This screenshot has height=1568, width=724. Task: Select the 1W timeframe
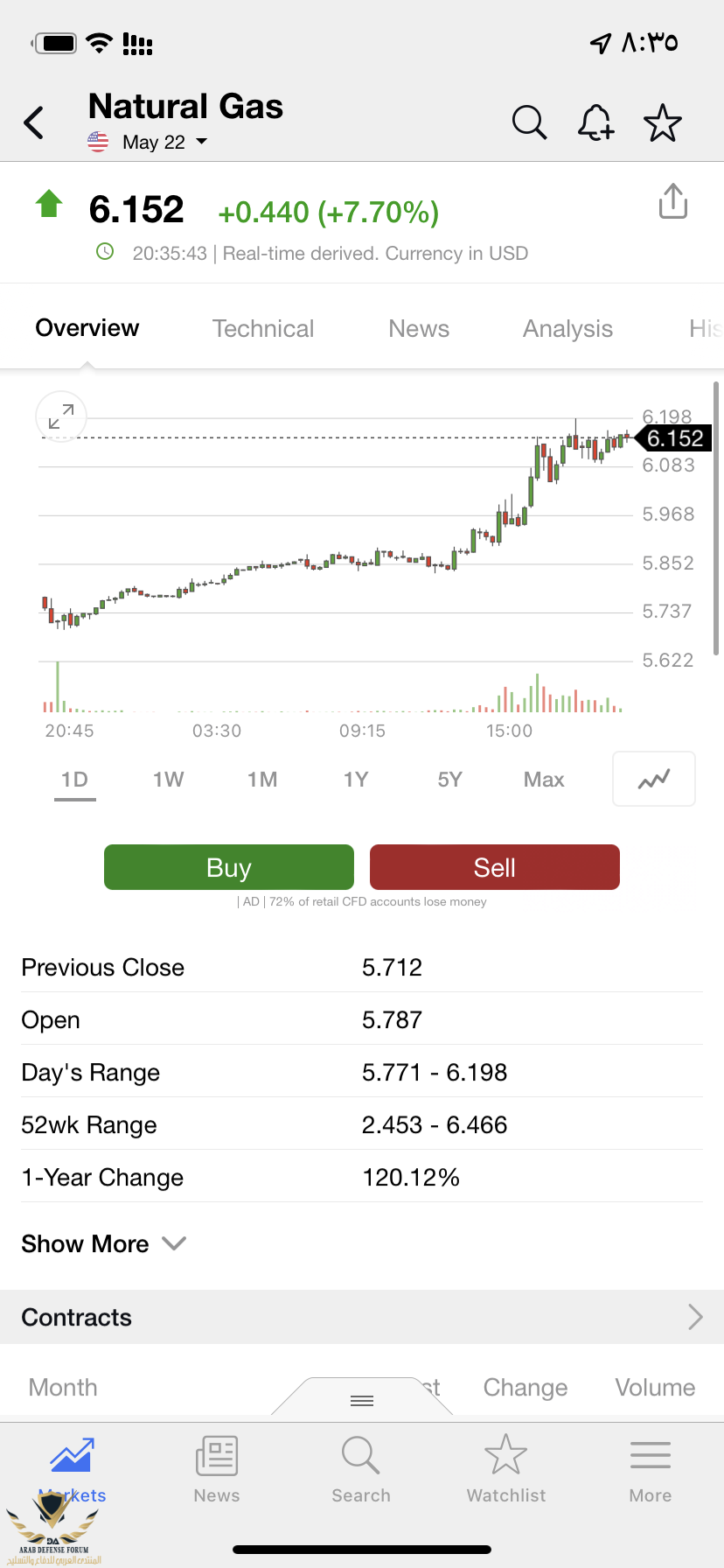(168, 780)
